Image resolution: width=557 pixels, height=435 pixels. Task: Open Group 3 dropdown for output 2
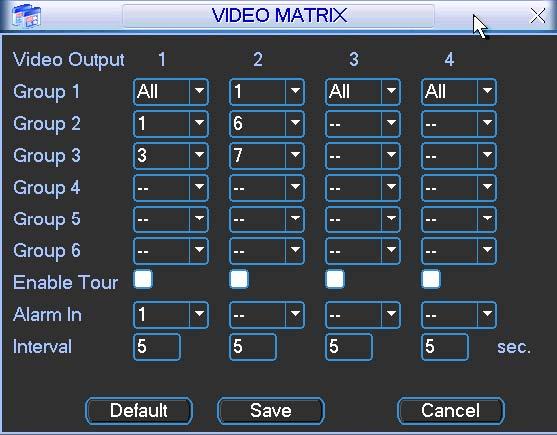pyautogui.click(x=267, y=156)
